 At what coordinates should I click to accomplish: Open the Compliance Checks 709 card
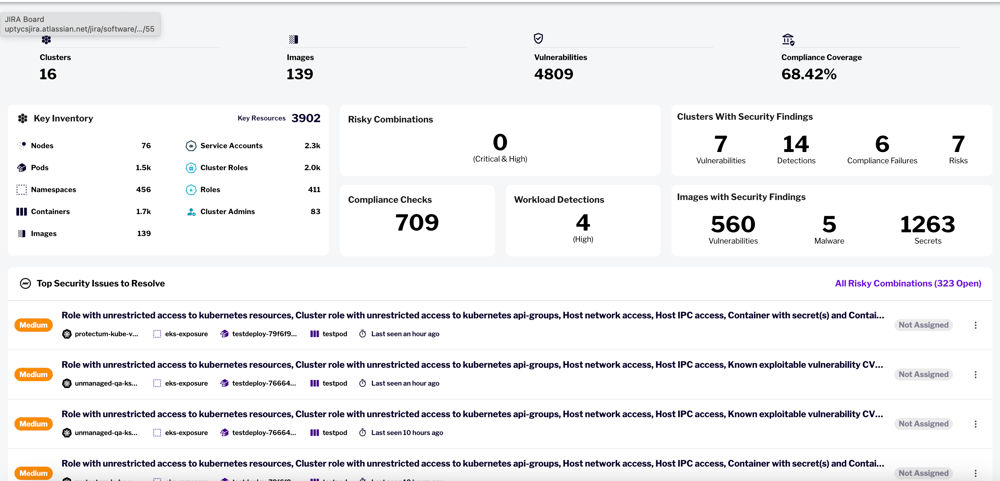pyautogui.click(x=417, y=222)
